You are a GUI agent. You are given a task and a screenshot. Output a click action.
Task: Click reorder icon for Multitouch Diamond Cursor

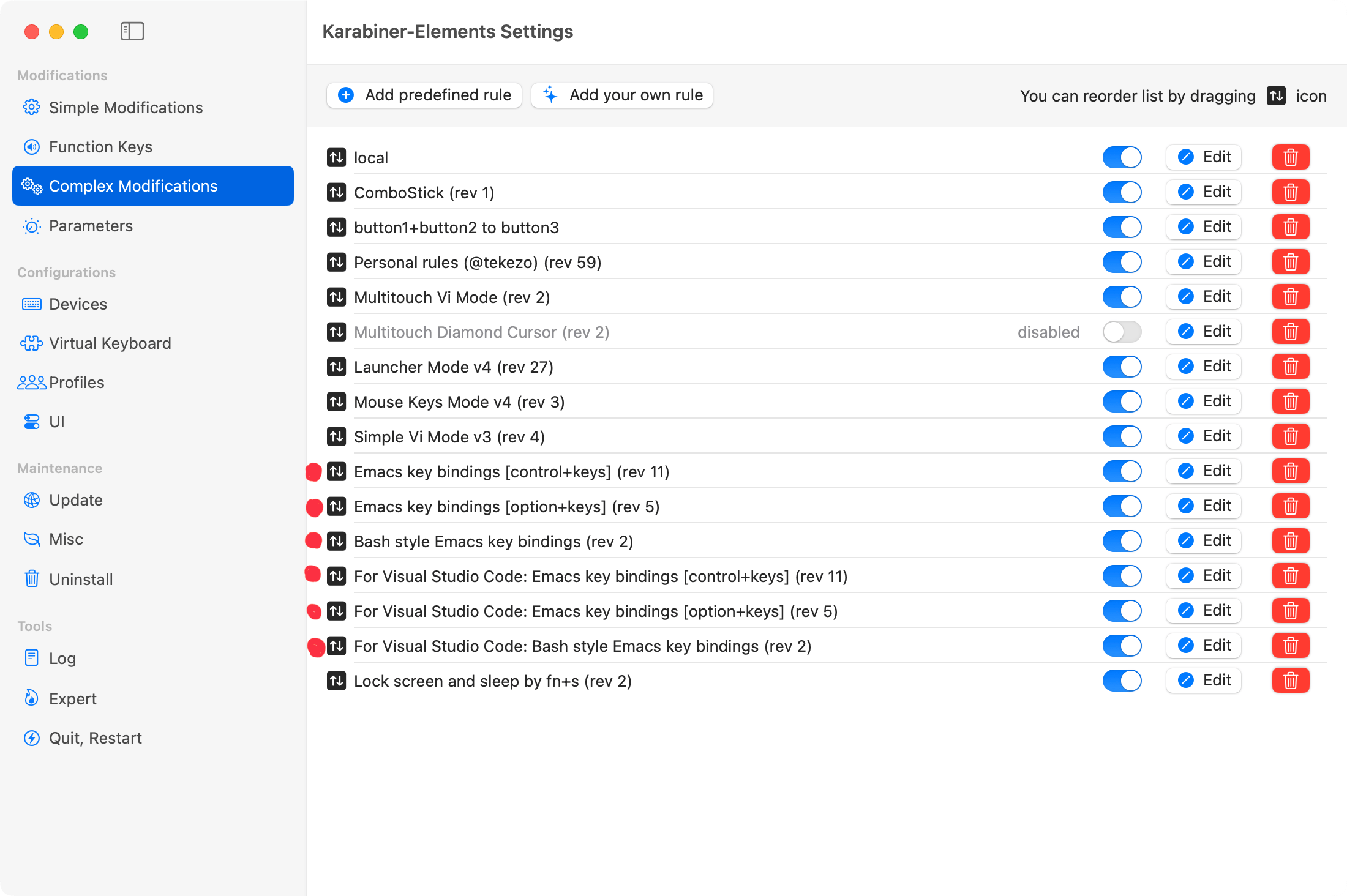[x=336, y=332]
